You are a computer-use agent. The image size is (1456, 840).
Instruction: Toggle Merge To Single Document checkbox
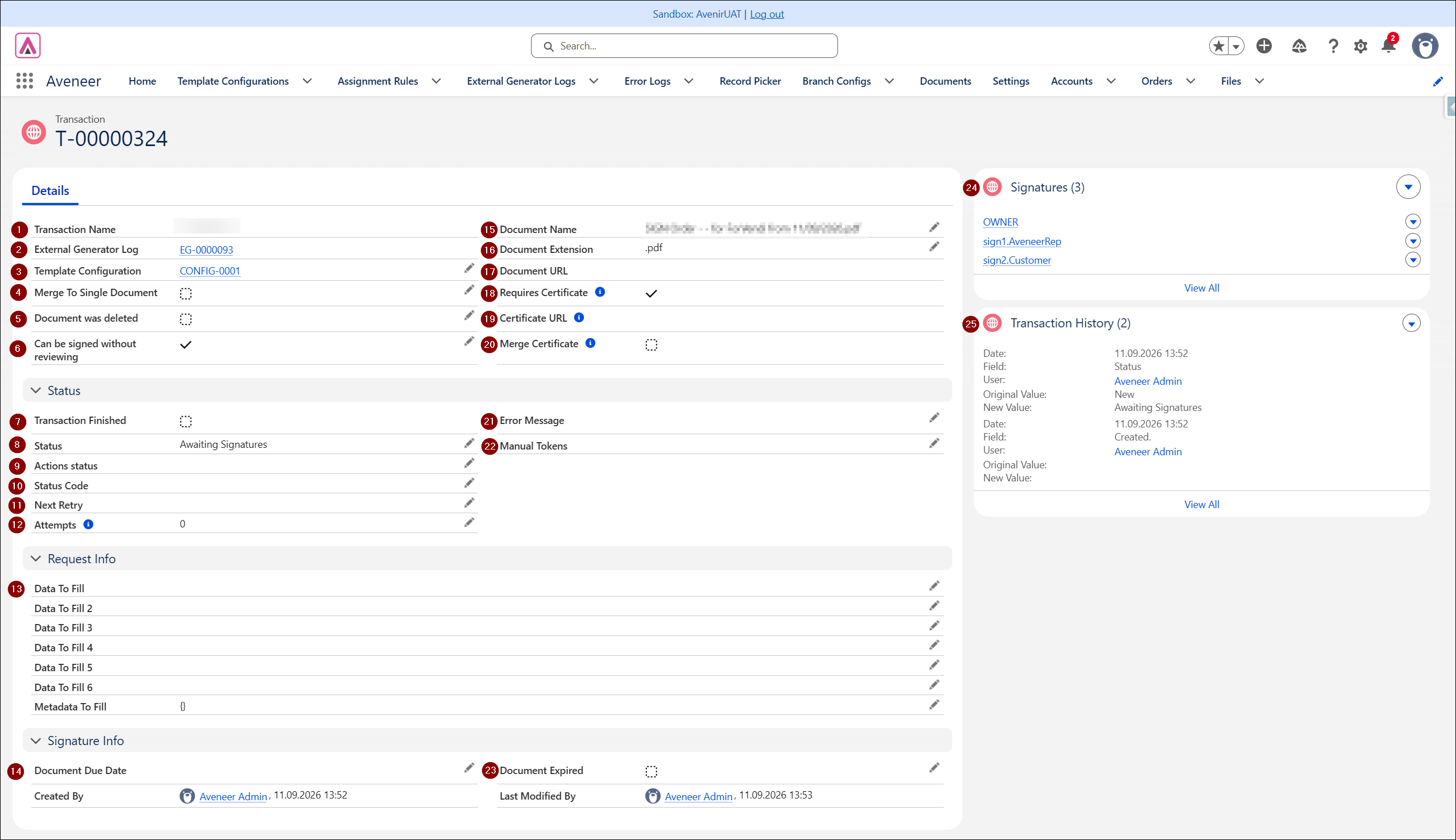[x=186, y=294]
